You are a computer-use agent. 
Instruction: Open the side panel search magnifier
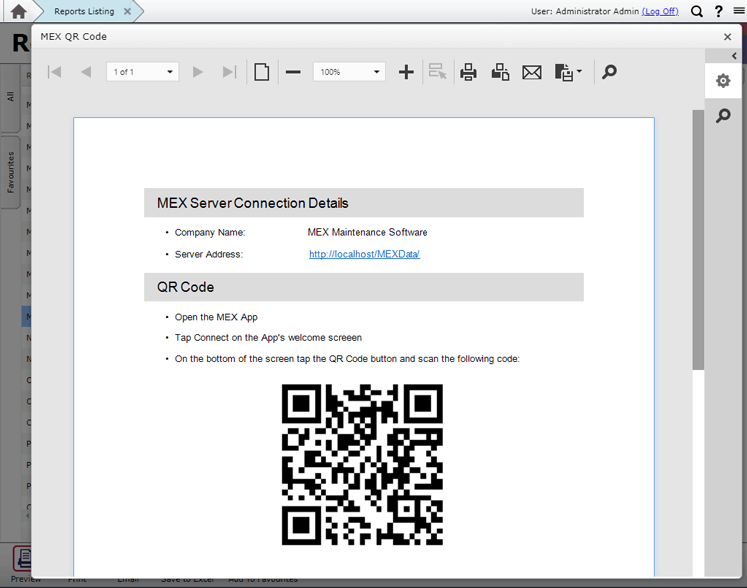(723, 117)
